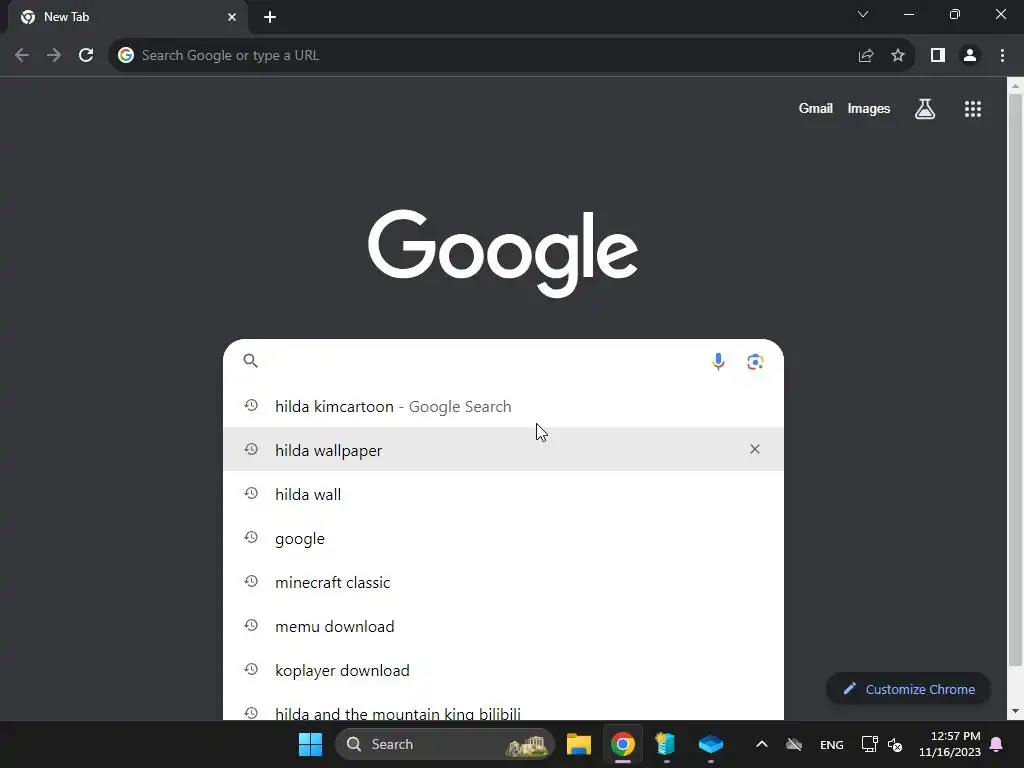Screen dimensions: 1024x768
Task: Click the muted volume tray icon
Action: click(895, 745)
